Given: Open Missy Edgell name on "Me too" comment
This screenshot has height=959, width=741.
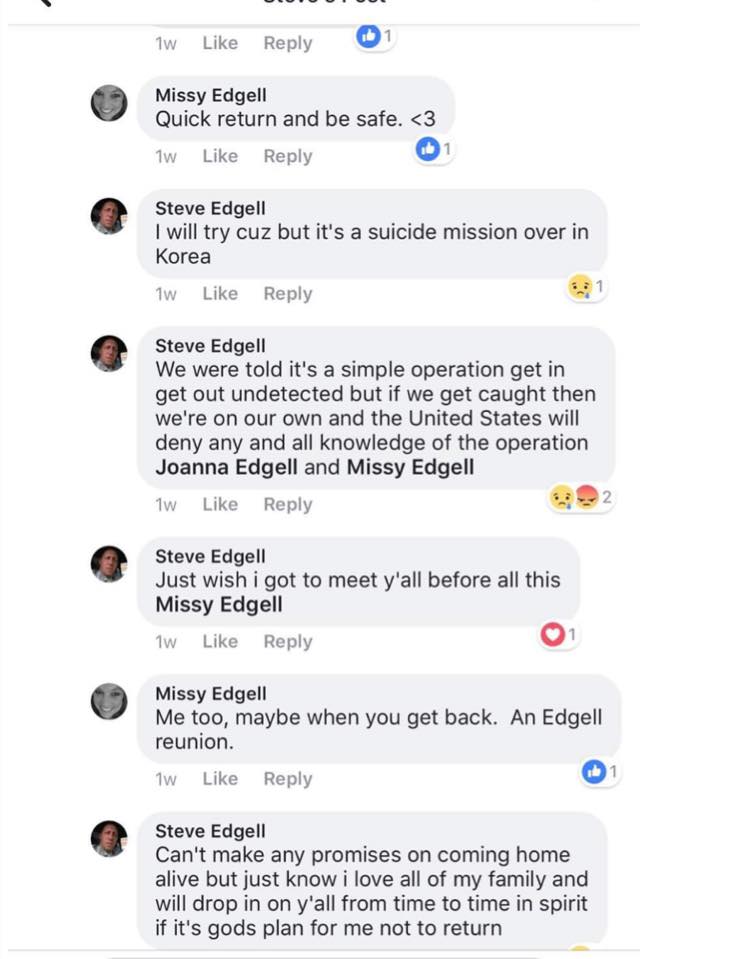Looking at the screenshot, I should pyautogui.click(x=211, y=694).
